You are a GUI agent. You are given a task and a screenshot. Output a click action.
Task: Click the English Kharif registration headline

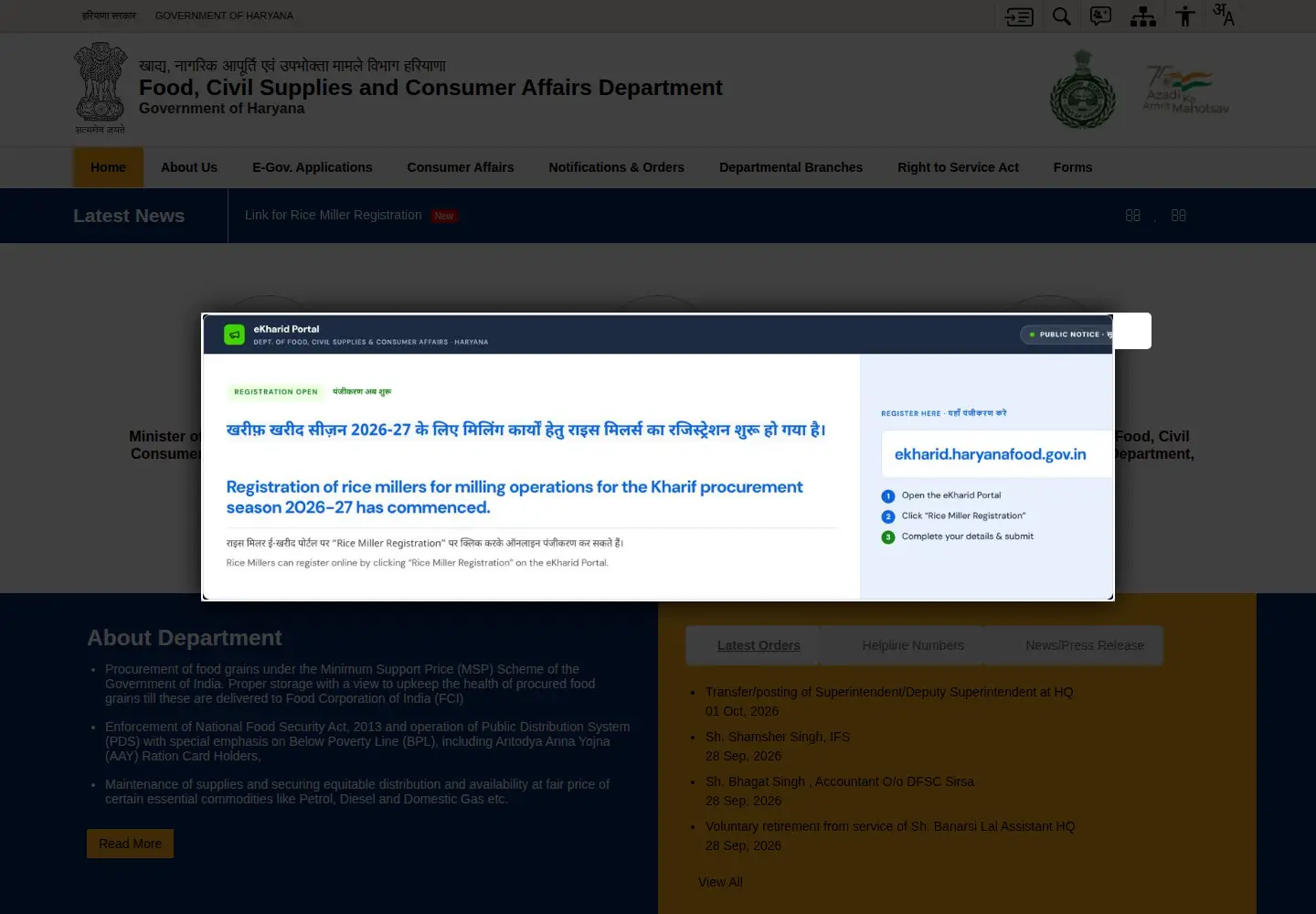[x=515, y=497]
